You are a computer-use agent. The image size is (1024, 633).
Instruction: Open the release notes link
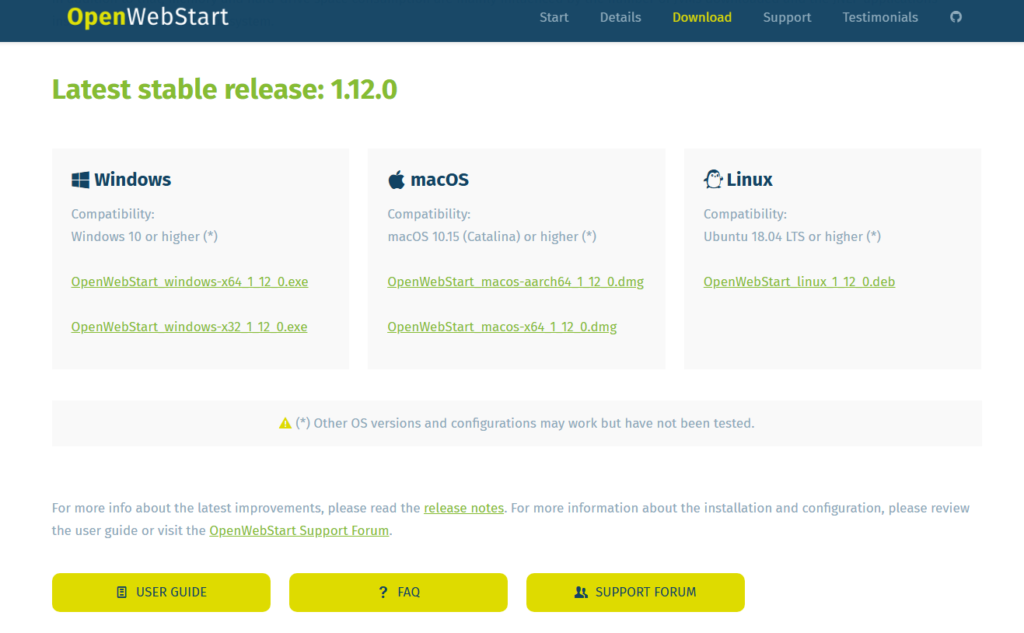click(464, 508)
